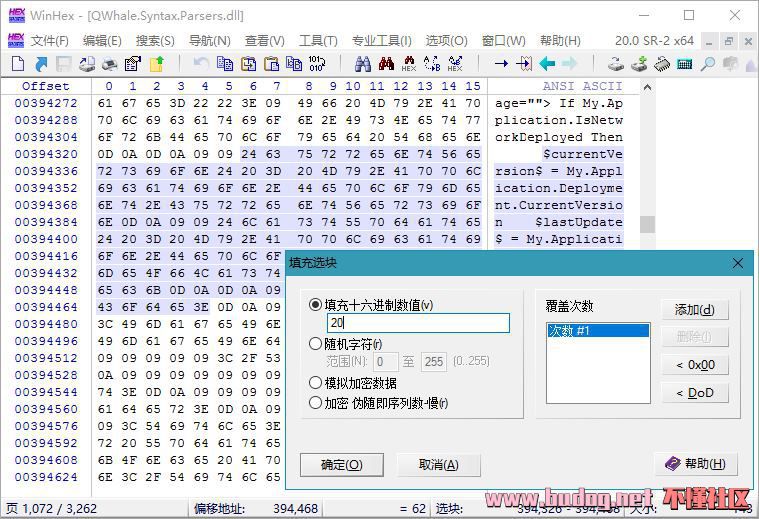Open the 编辑(E) menu
This screenshot has width=759, height=519.
102,41
